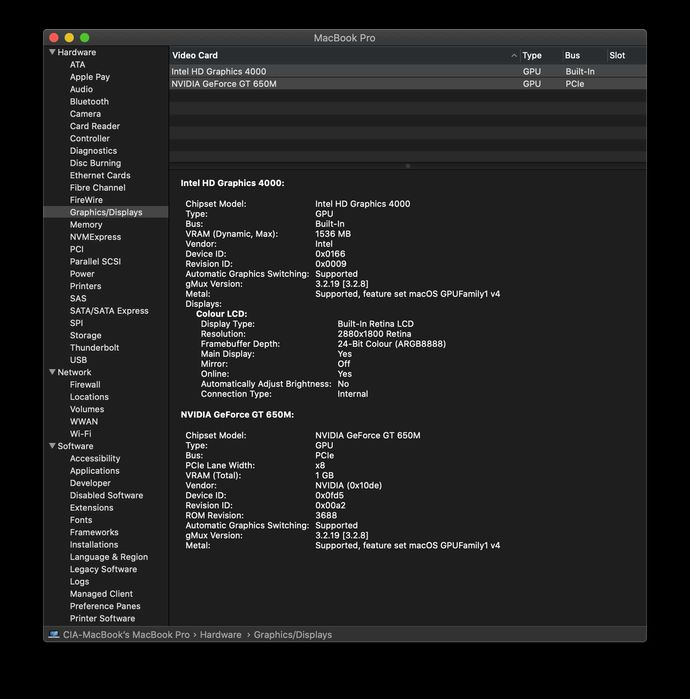Select Wi-Fi under Network
This screenshot has height=699, width=690.
point(81,434)
